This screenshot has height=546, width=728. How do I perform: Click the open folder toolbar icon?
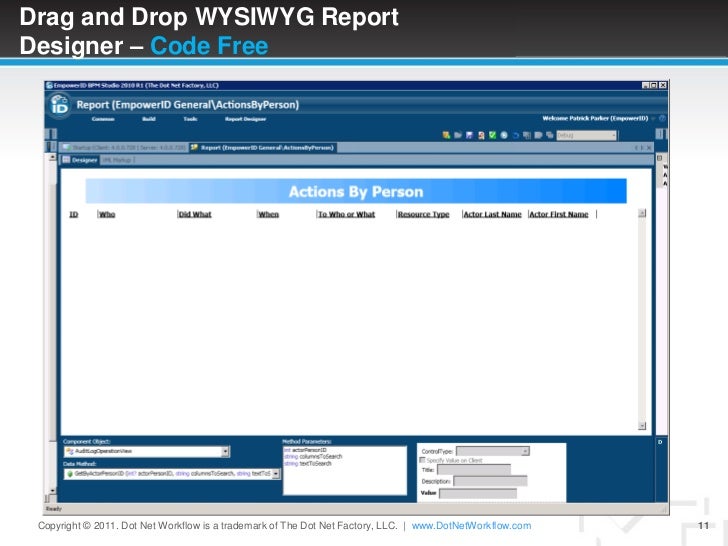(x=458, y=135)
